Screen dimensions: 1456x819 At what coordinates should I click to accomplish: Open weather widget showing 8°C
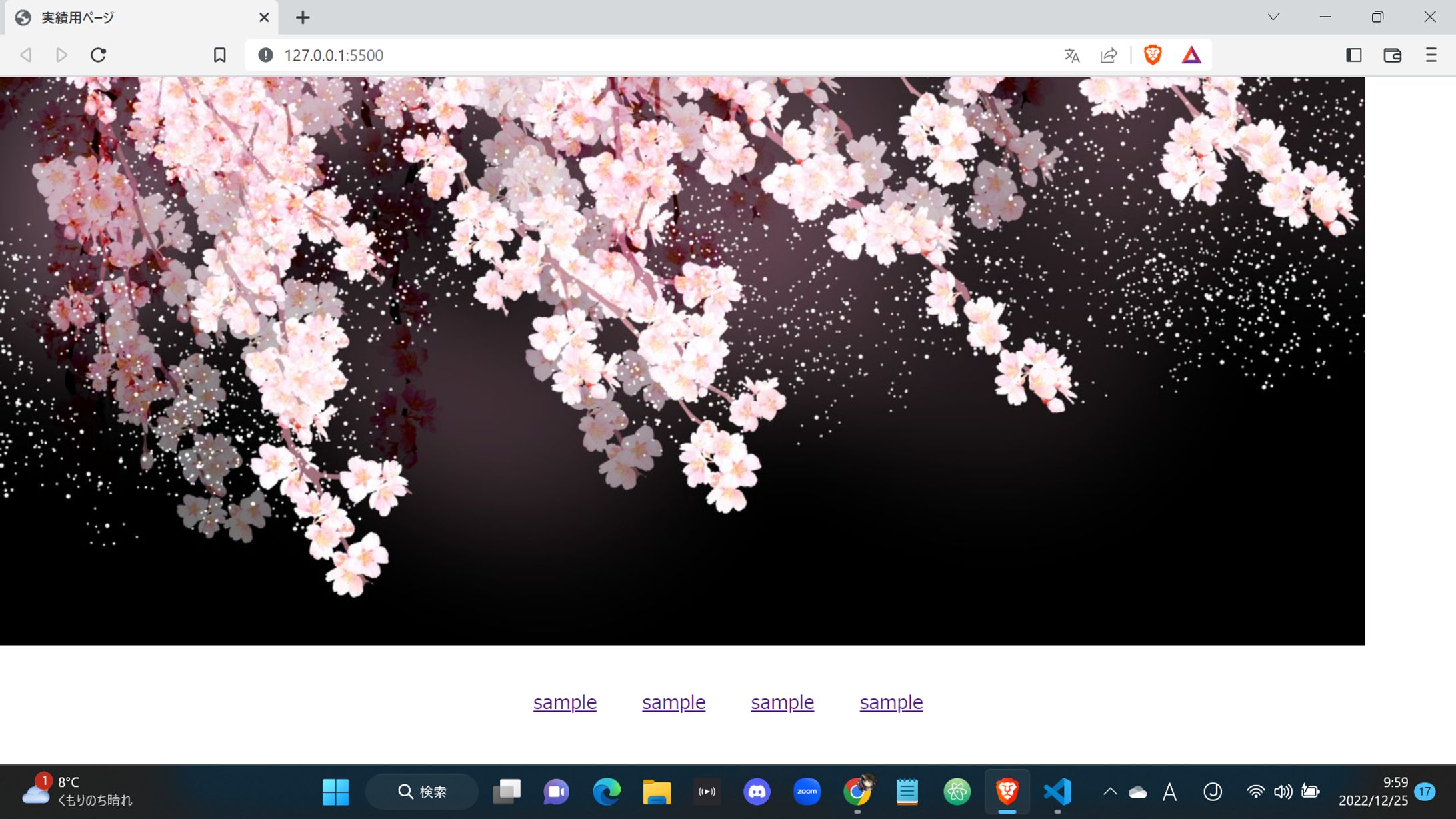point(77,792)
